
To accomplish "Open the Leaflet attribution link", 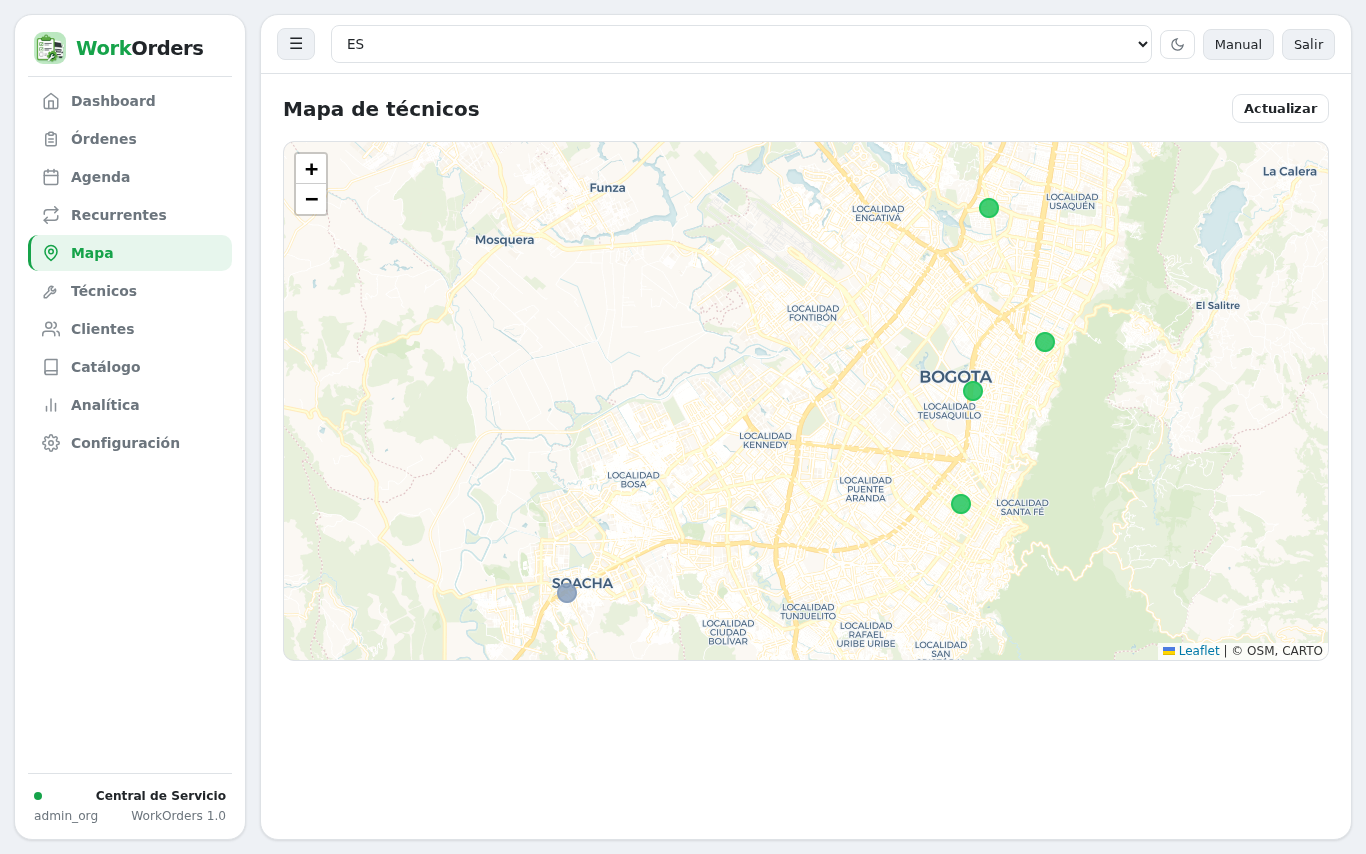I will (1191, 651).
